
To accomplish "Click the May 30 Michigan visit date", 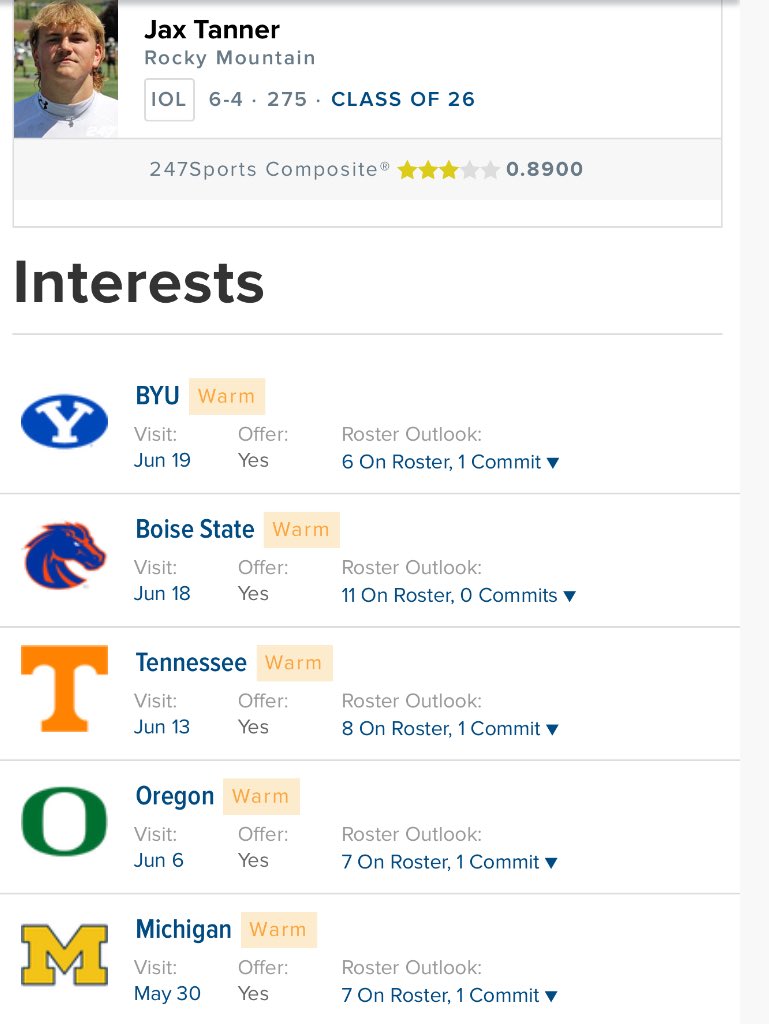I will click(167, 993).
